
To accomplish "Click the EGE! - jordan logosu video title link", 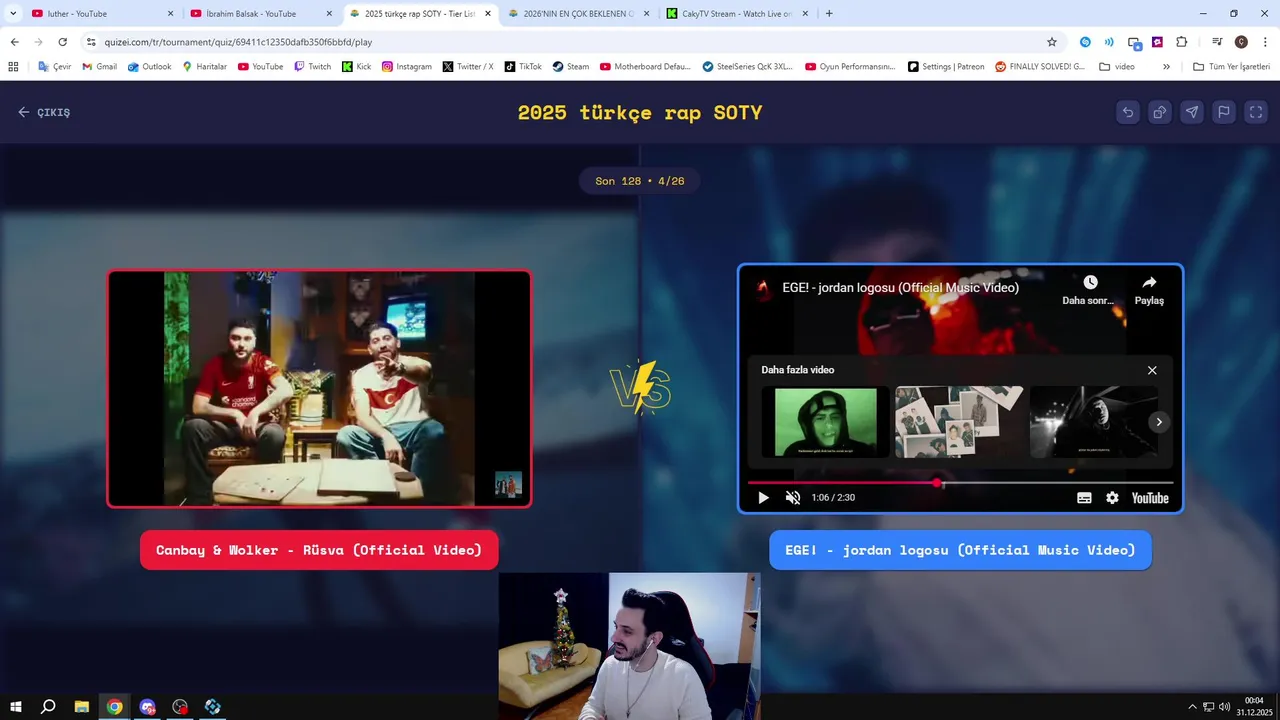I will coord(900,288).
